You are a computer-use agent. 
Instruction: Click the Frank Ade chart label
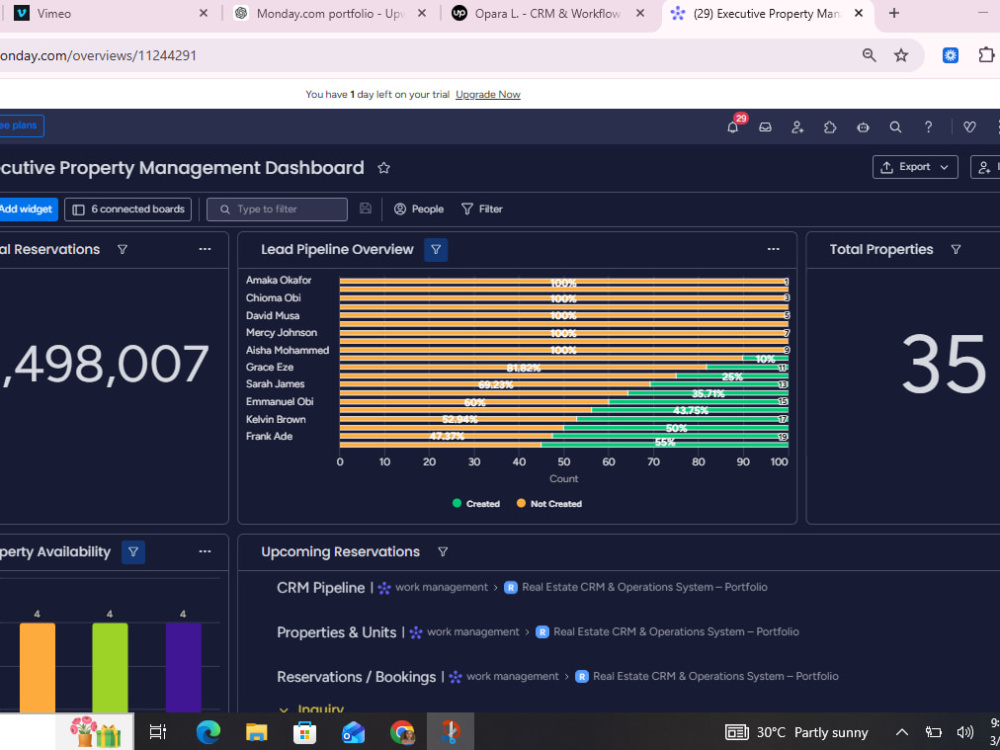point(269,436)
